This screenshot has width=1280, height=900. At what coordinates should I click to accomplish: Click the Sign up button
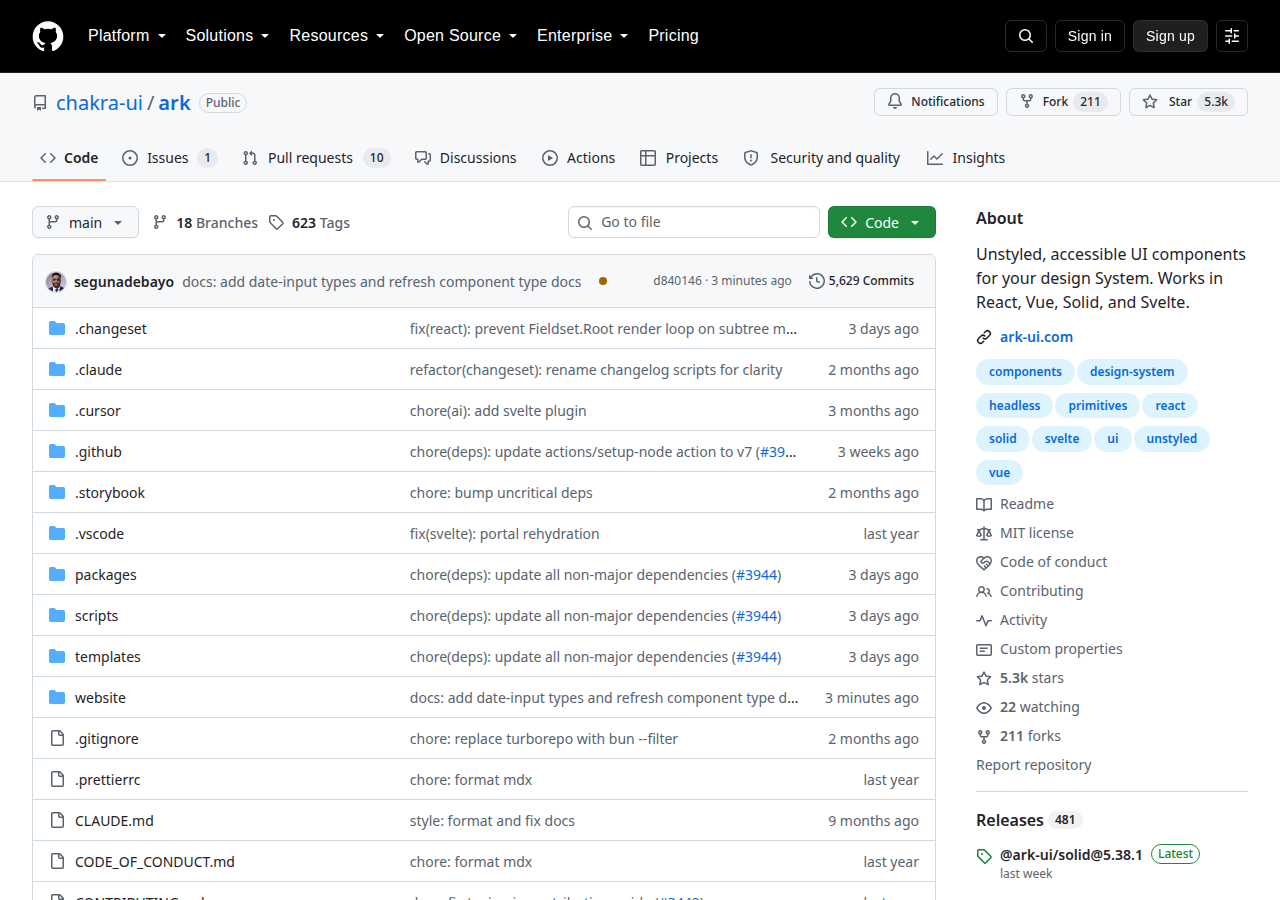pos(1170,36)
